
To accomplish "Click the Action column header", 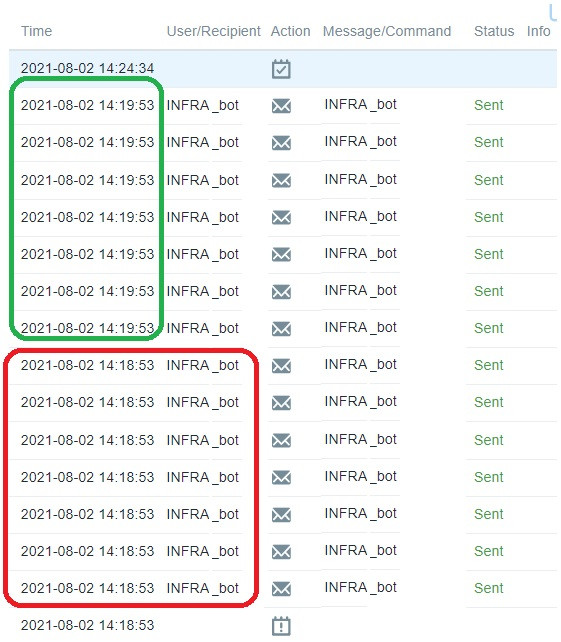I will (290, 31).
